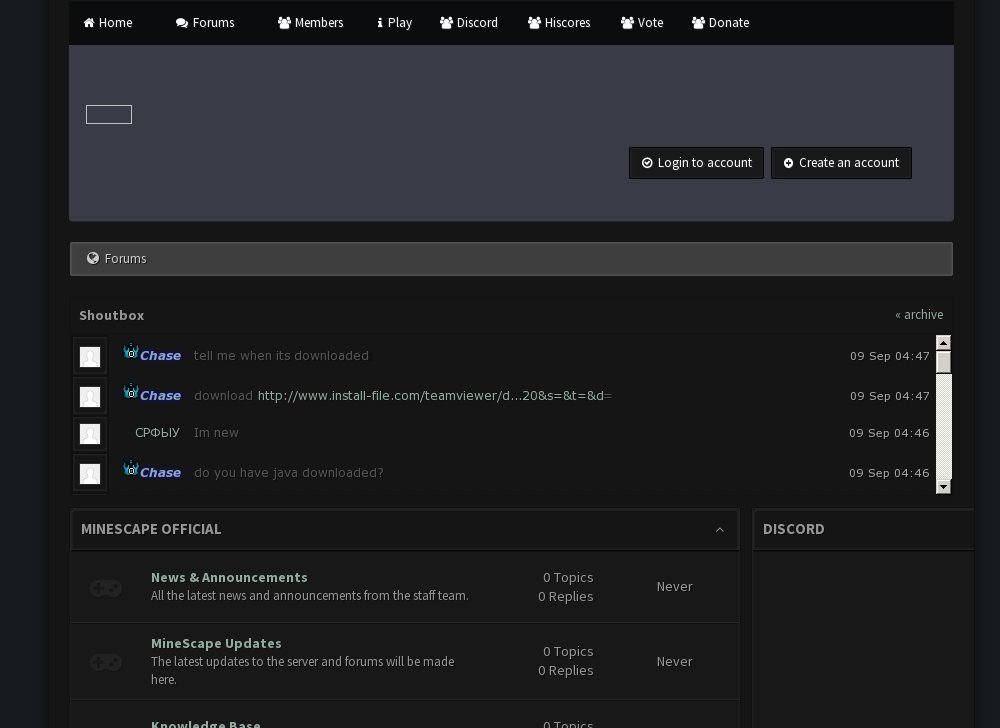Click the Login to account button
This screenshot has height=728, width=1000.
pos(696,163)
